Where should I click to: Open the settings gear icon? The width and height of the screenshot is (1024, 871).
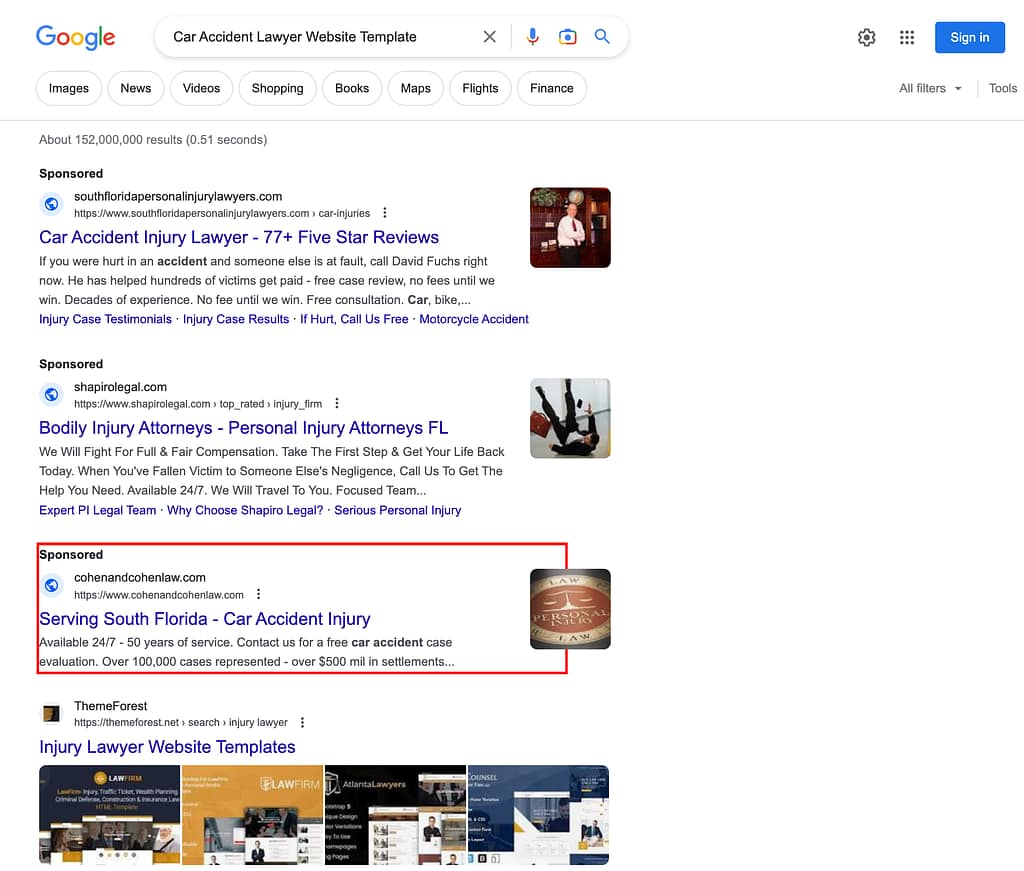(x=867, y=37)
